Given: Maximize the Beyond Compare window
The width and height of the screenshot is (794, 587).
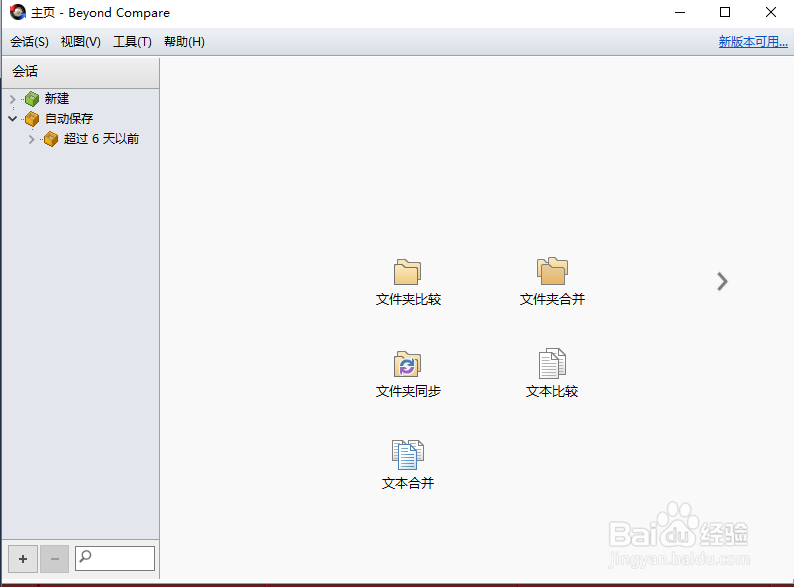Looking at the screenshot, I should coord(725,12).
